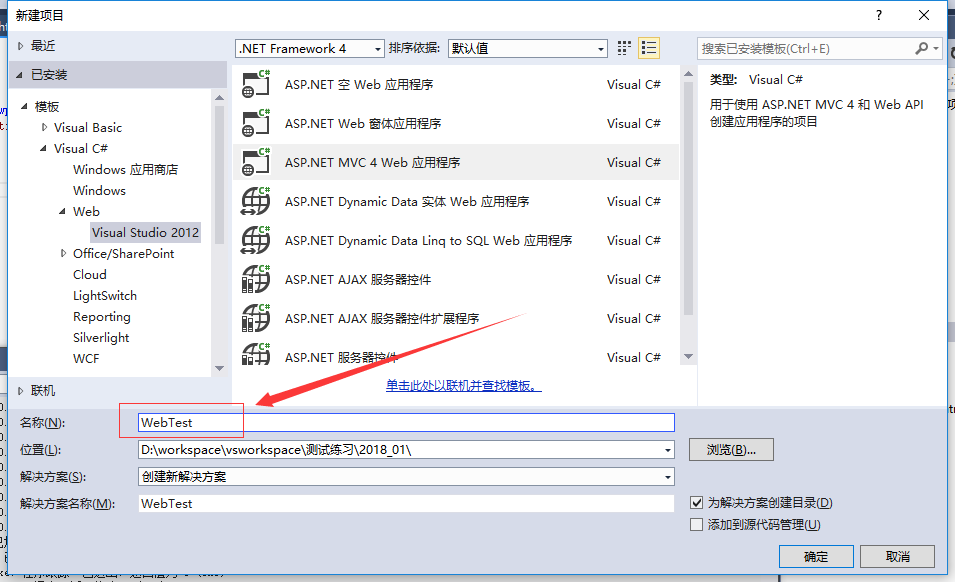
Task: Select Visual Studio 2012 tree item
Action: [146, 233]
